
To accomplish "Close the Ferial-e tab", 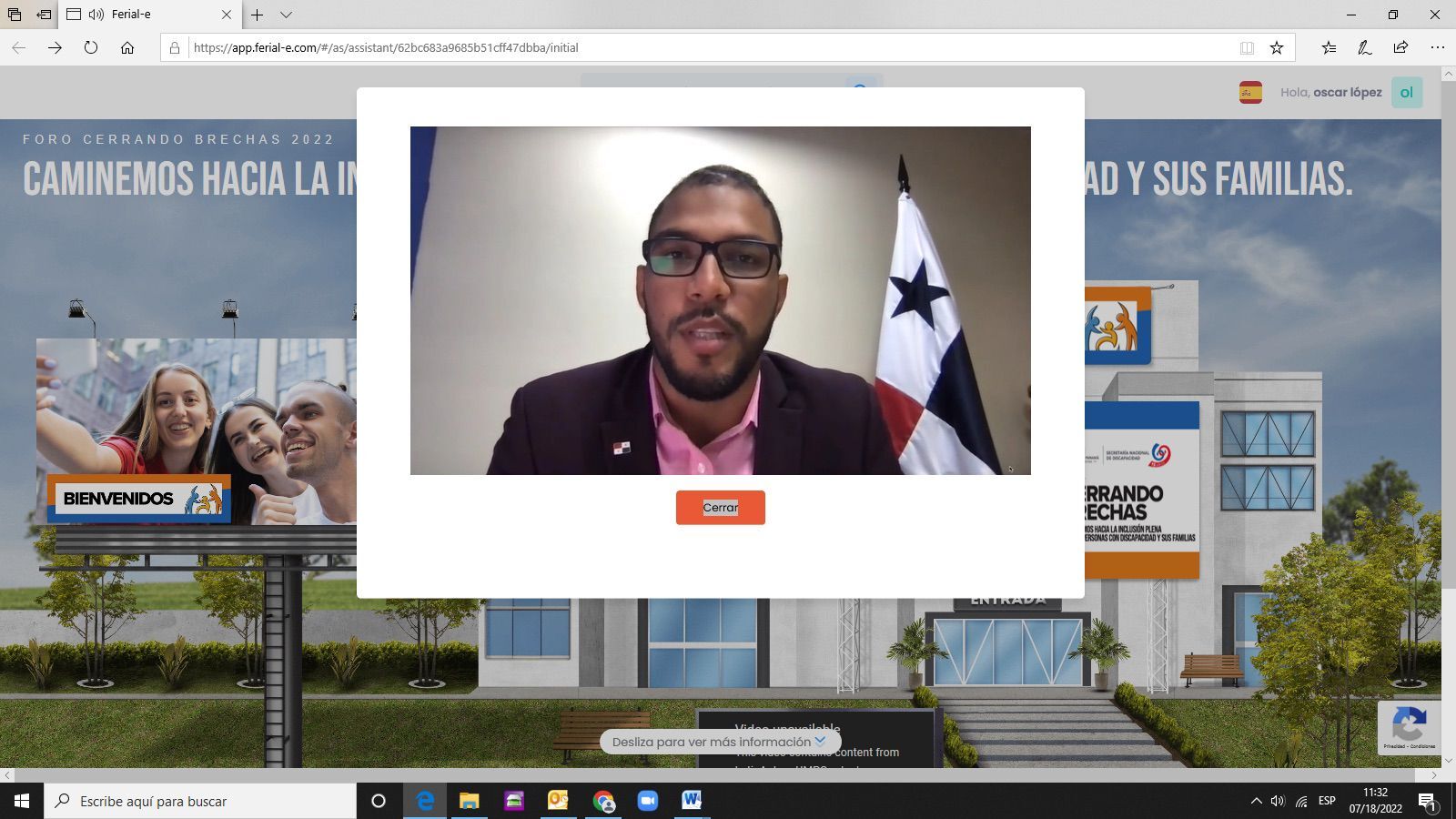I will point(227,15).
